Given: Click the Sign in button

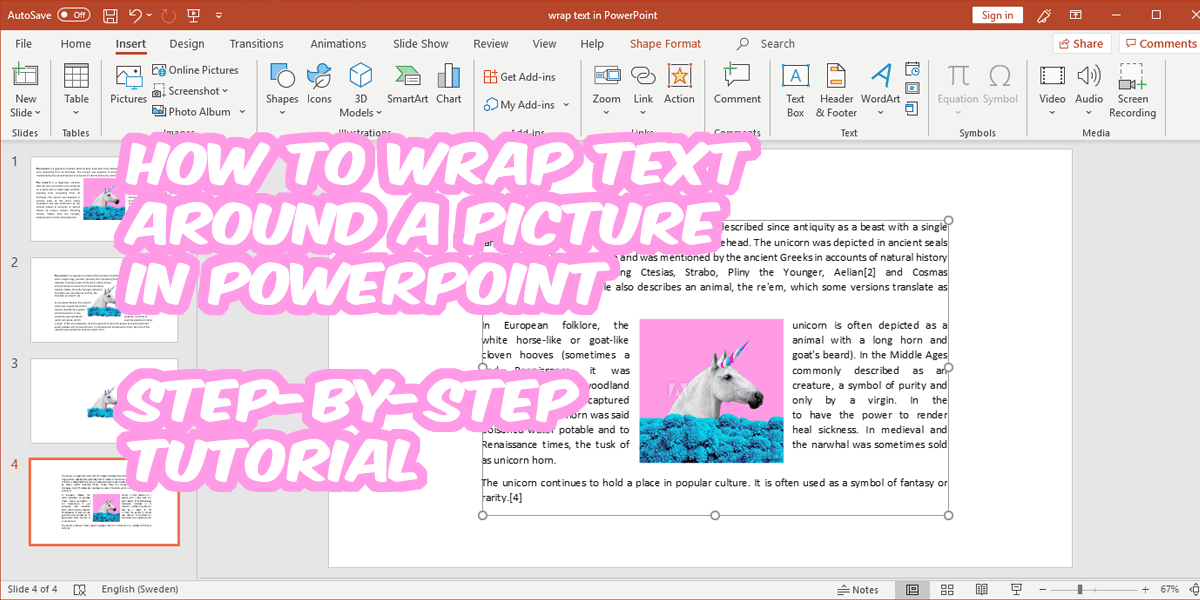Looking at the screenshot, I should [x=997, y=15].
